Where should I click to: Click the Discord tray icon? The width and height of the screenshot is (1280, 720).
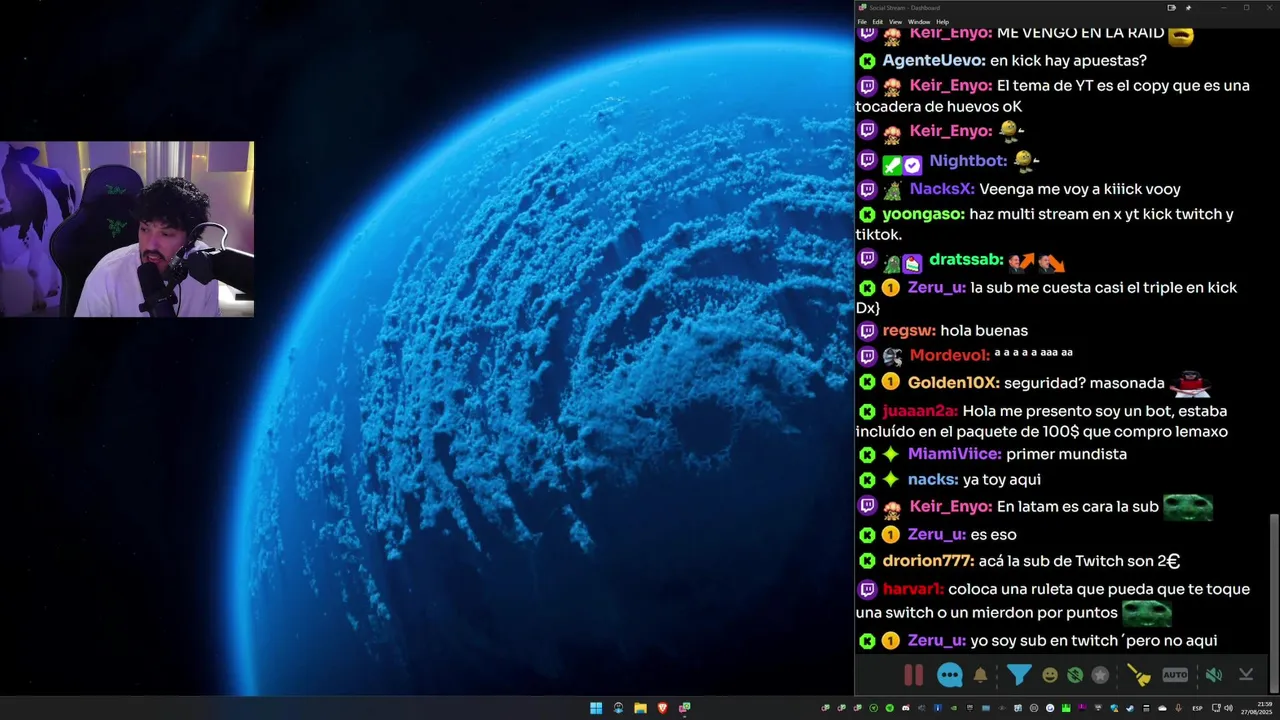pos(906,708)
